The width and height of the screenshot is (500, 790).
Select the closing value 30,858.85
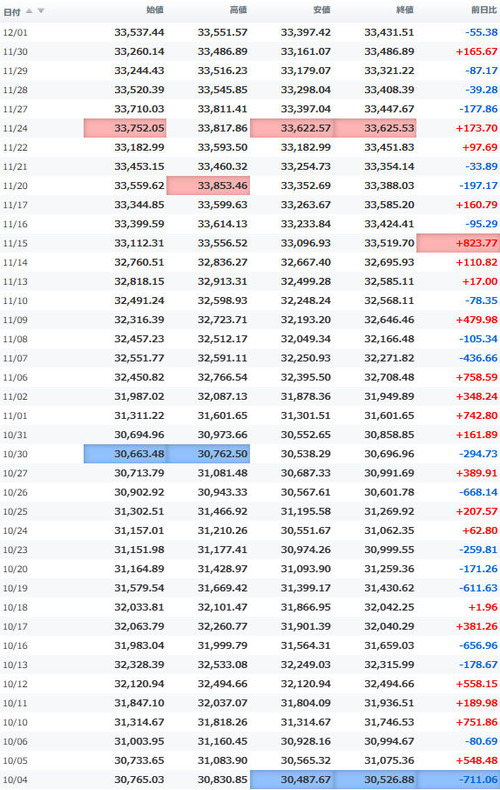click(389, 435)
